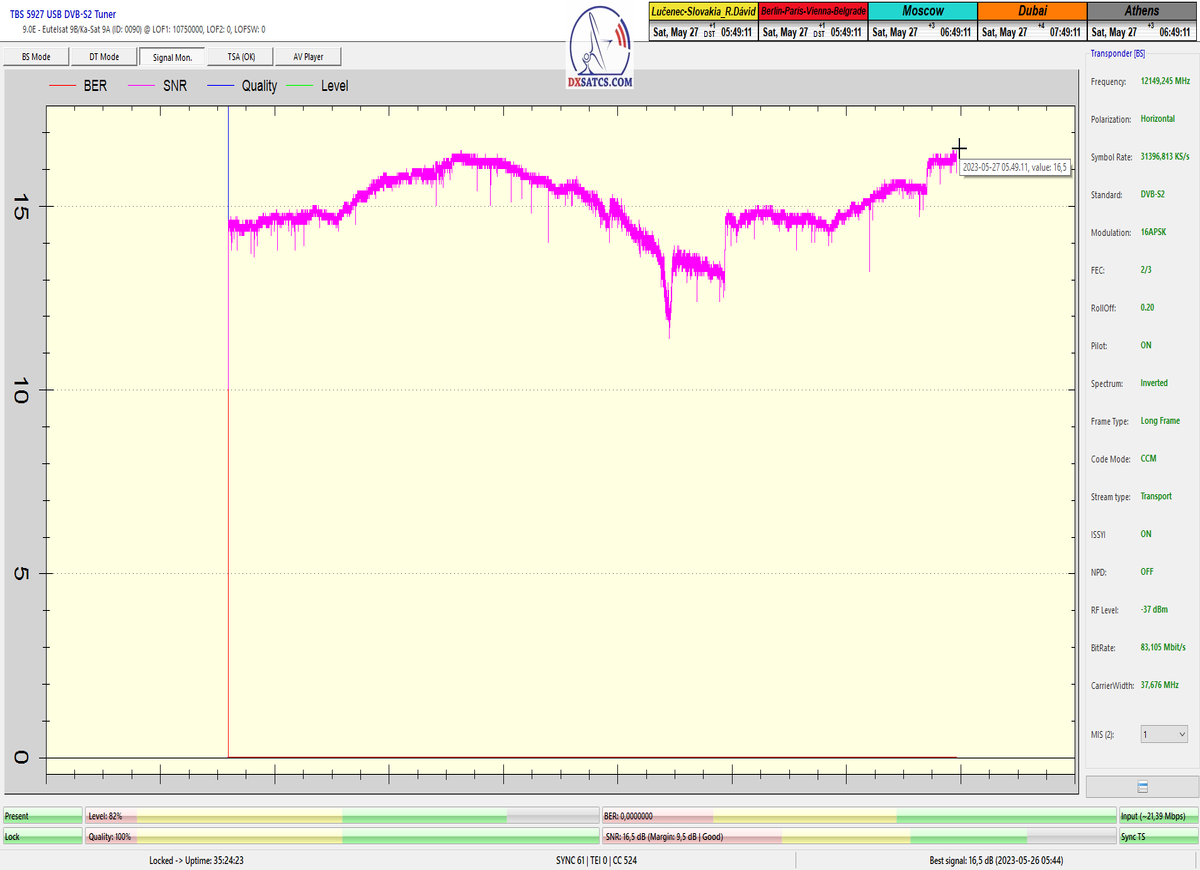Toggle the BER line in chart legend
Screen dimensions: 1200x870
coord(82,86)
